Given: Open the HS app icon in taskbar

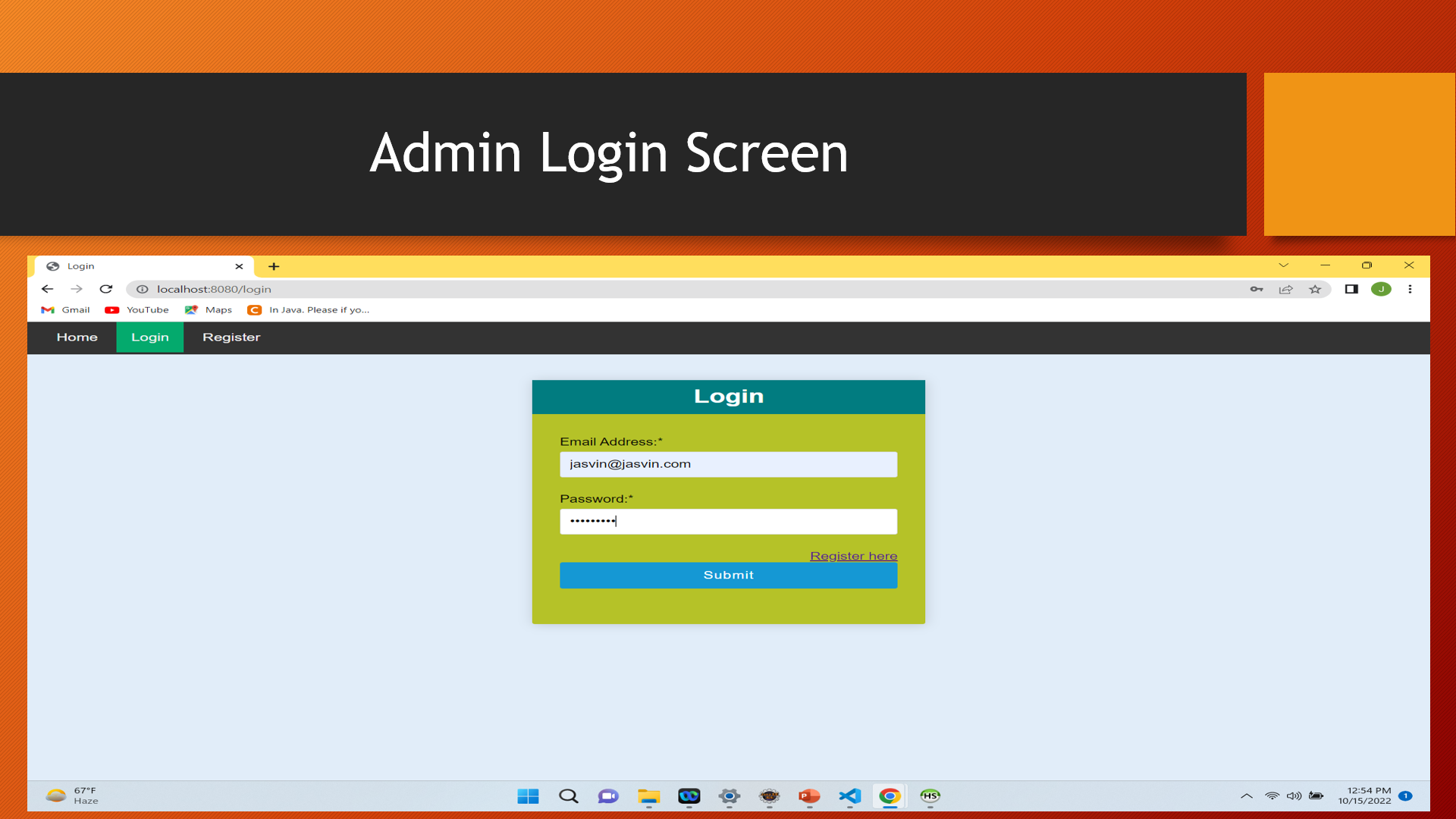Looking at the screenshot, I should pos(930,795).
